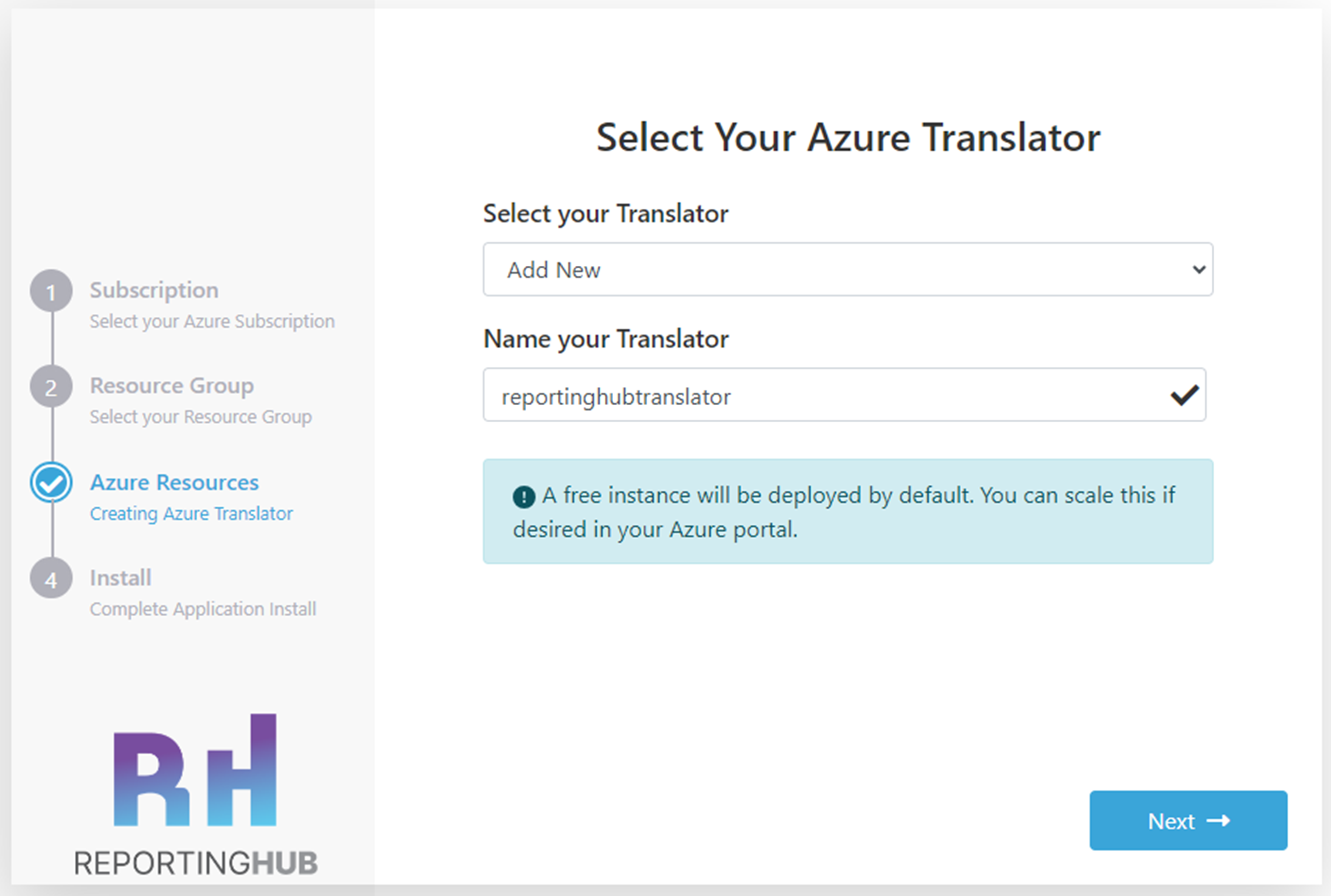Click 'Complete Application Install' text
This screenshot has width=1331, height=896.
203,609
